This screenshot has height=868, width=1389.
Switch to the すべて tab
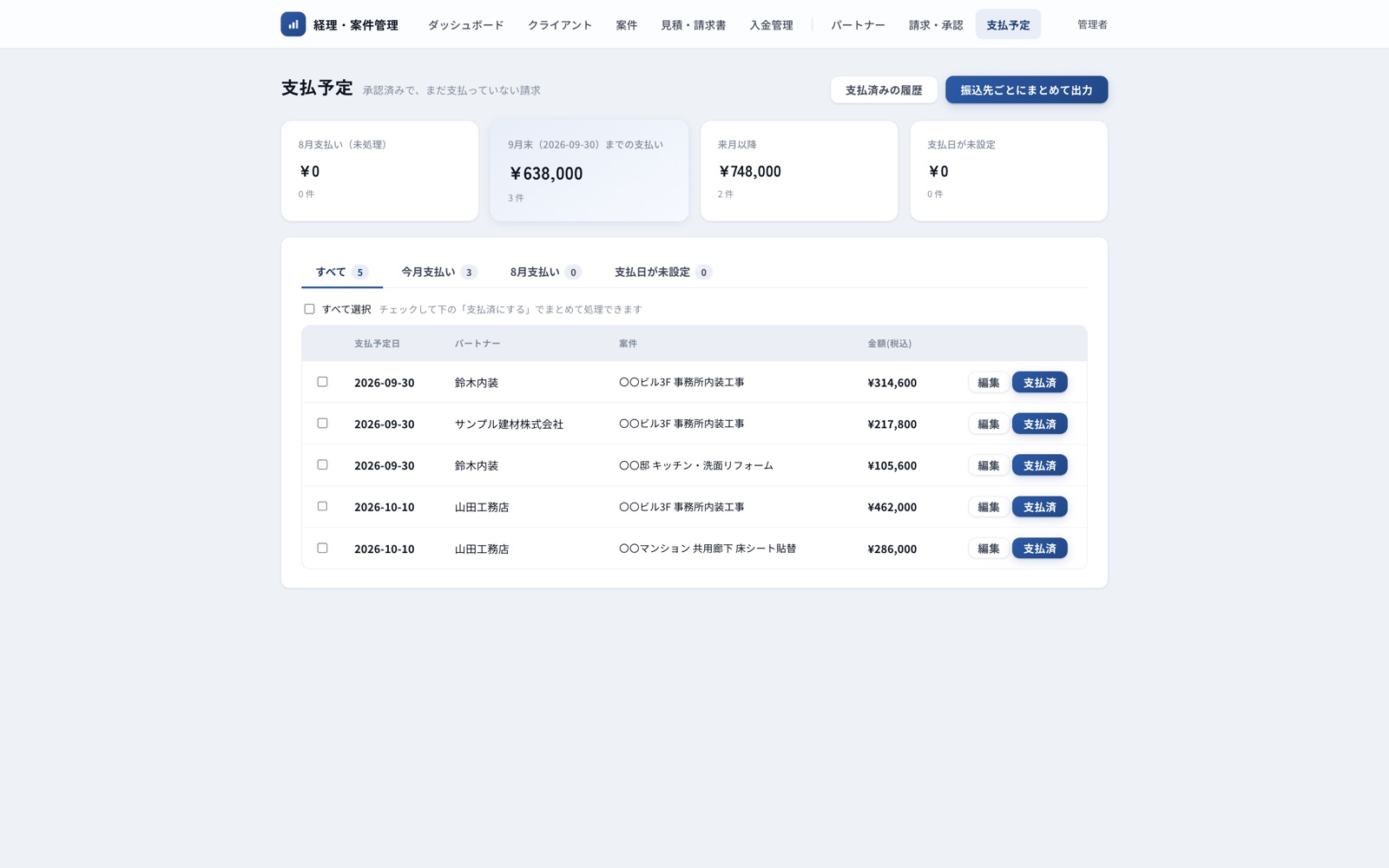coord(342,272)
